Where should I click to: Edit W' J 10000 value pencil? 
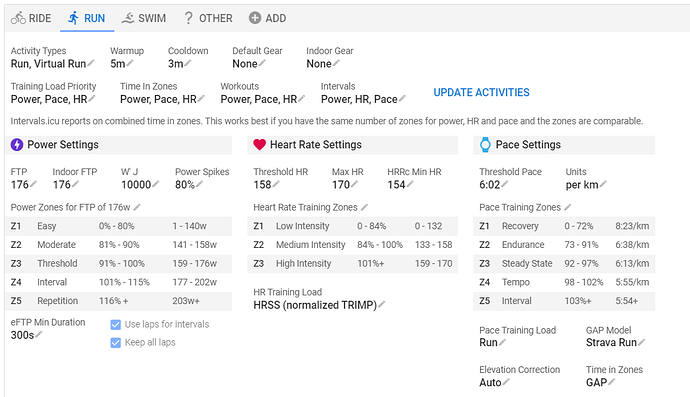[155, 184]
